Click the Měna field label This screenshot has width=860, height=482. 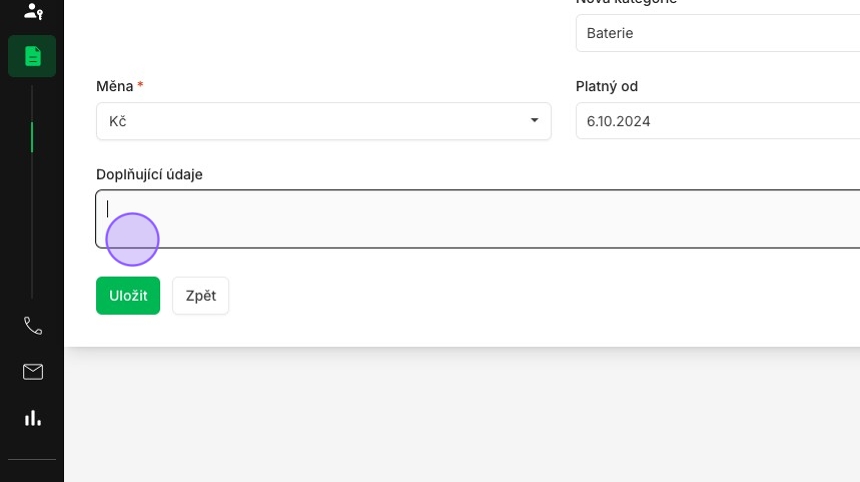point(115,86)
